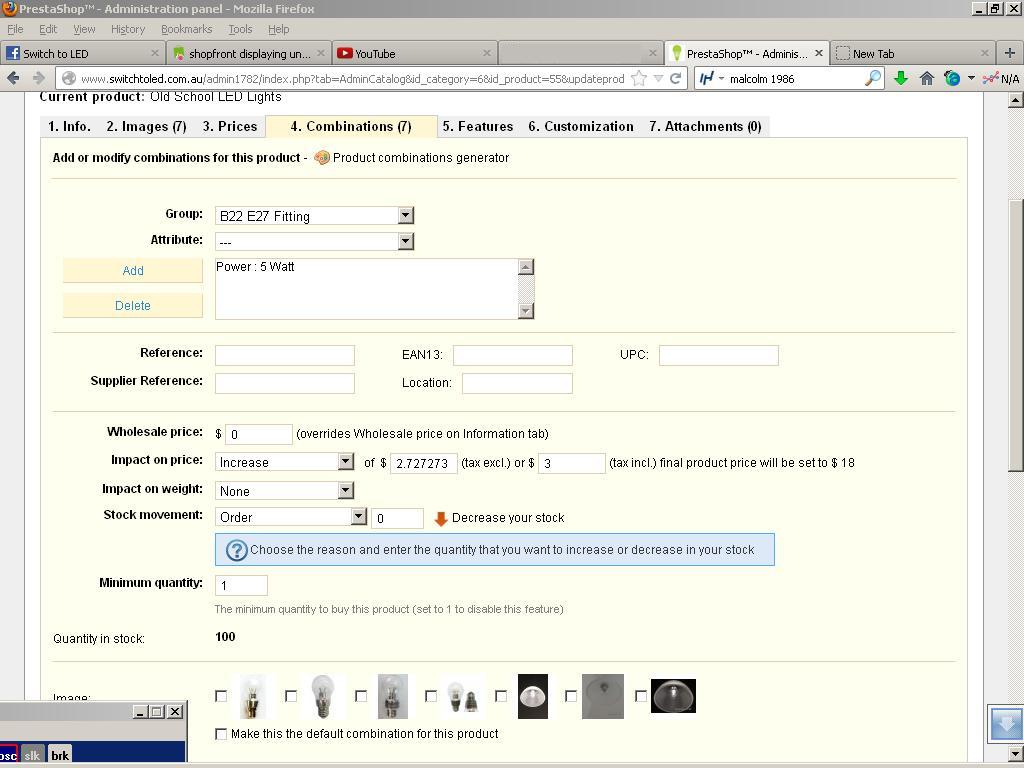
Task: Open the Stock movement dropdown
Action: (291, 517)
